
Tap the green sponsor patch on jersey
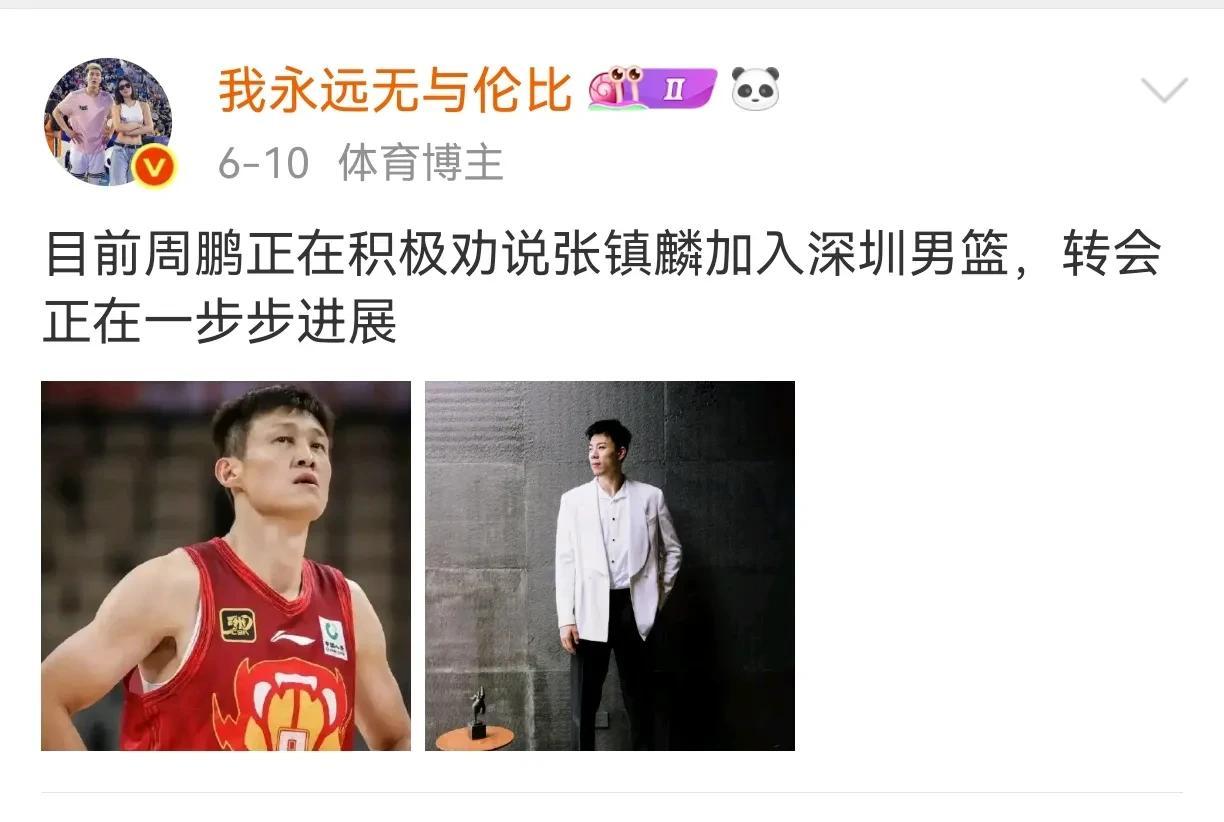click(333, 637)
